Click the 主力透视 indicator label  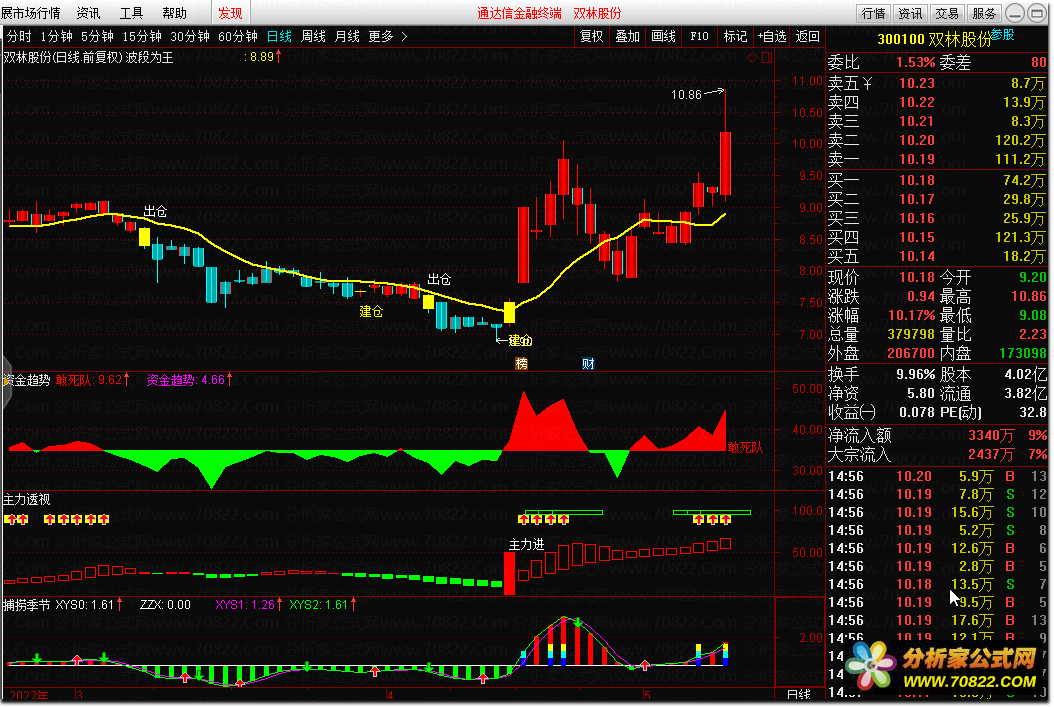(x=27, y=499)
